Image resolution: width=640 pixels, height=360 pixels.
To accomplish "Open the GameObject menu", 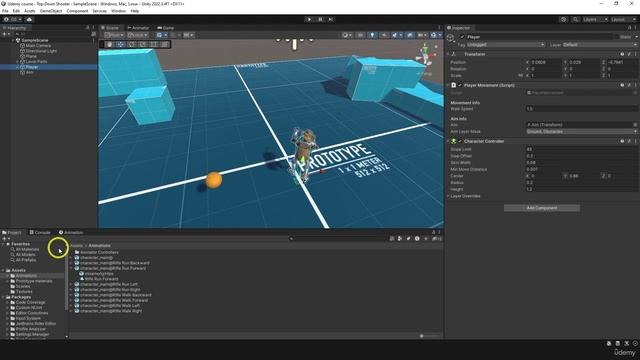I will tap(51, 11).
